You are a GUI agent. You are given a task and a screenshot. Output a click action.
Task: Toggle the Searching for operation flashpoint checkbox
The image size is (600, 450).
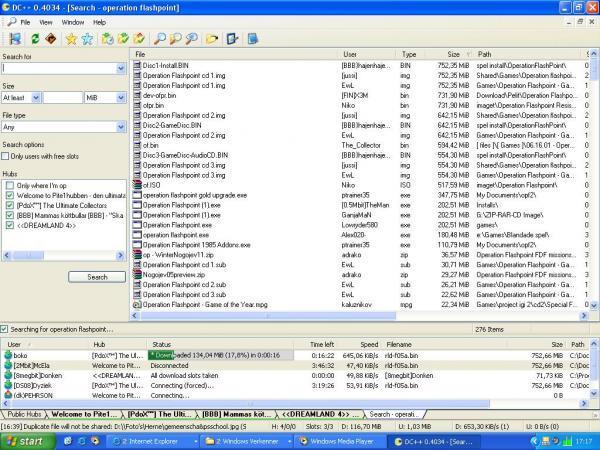[4, 329]
